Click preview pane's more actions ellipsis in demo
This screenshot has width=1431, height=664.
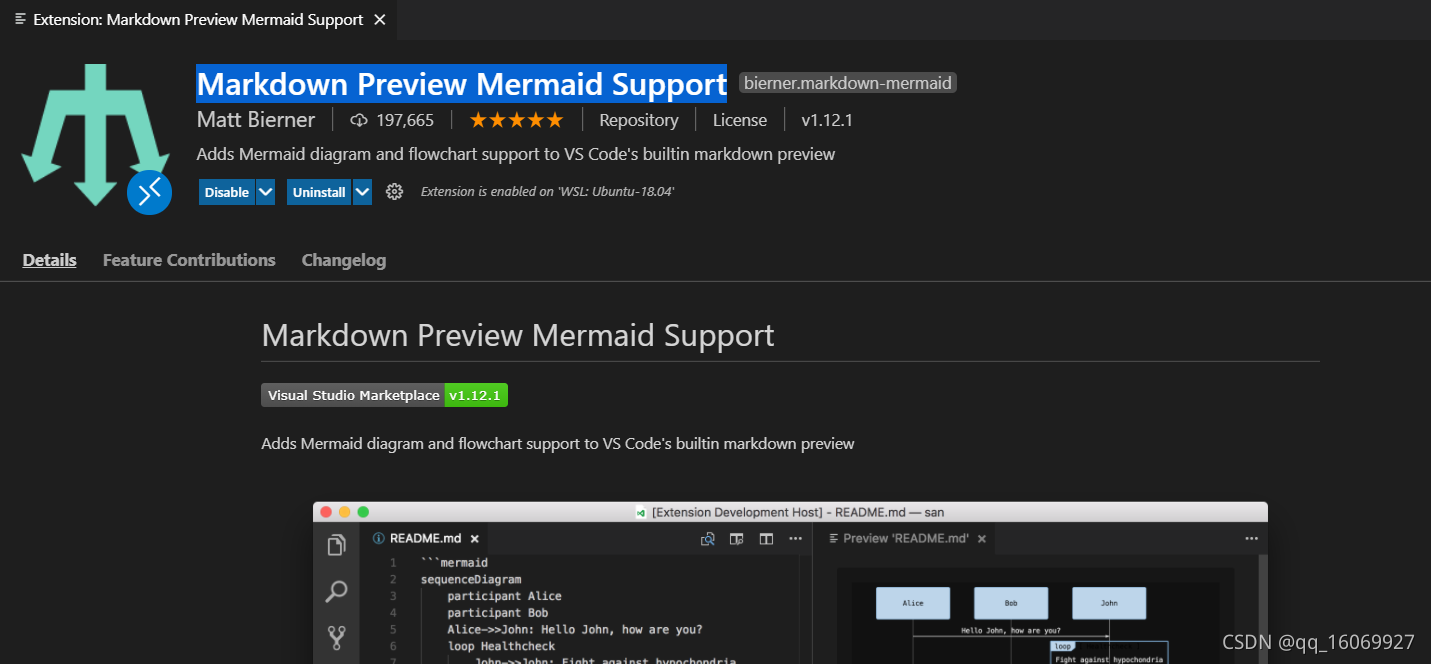(1251, 538)
